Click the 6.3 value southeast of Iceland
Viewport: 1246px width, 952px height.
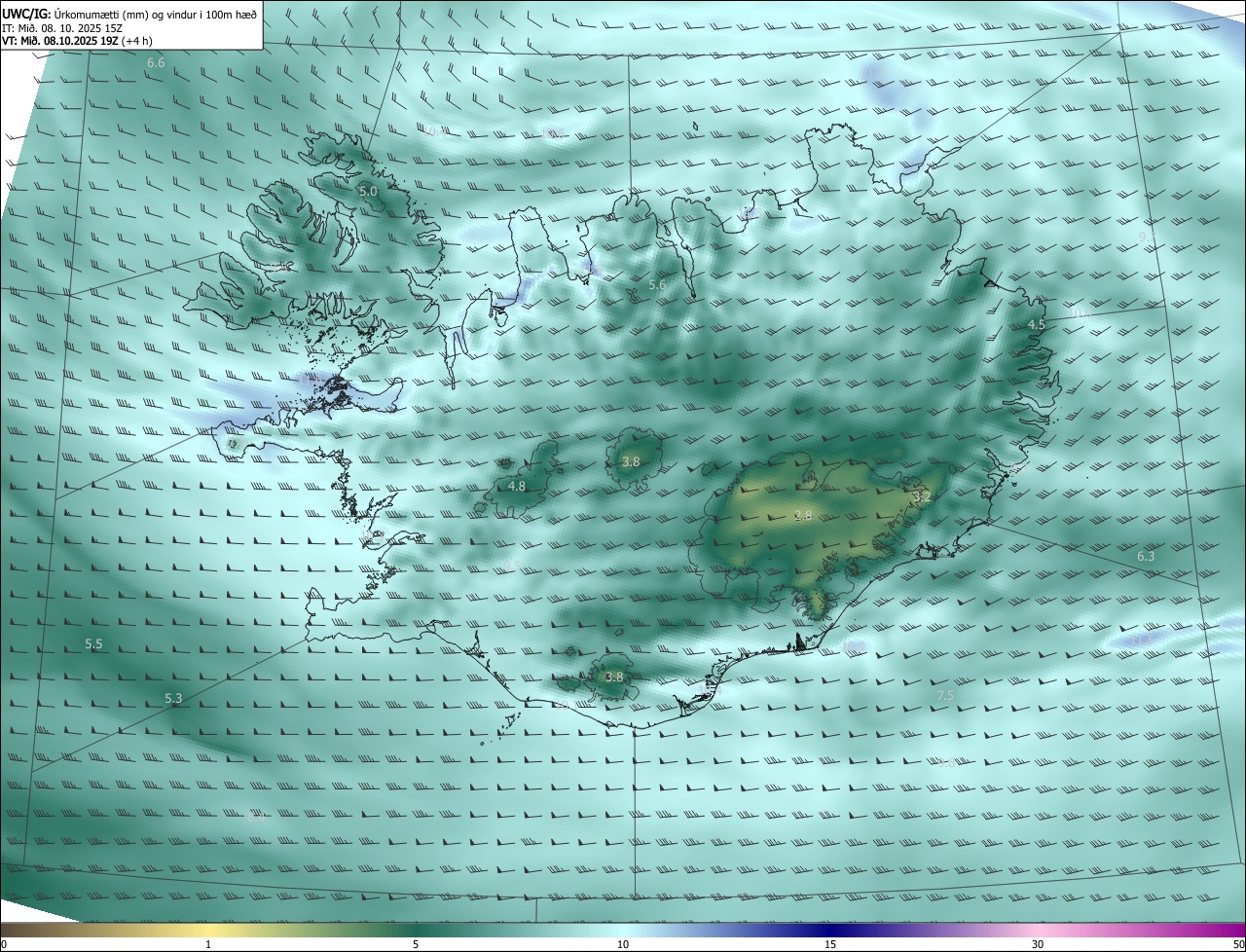pyautogui.click(x=1146, y=557)
